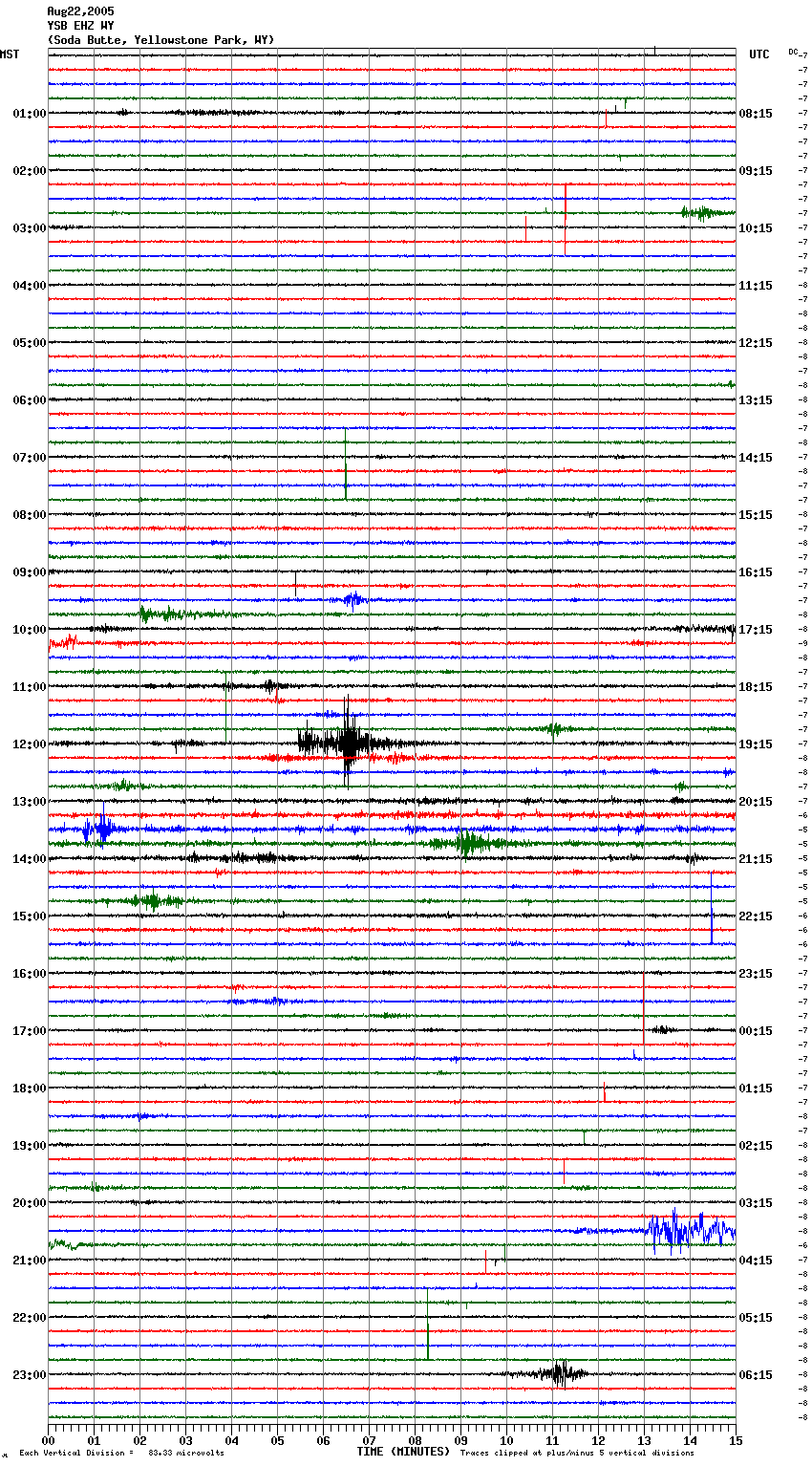Select the '20:00' MST time label
Screen dimensions: 812x1466
(x=30, y=1203)
